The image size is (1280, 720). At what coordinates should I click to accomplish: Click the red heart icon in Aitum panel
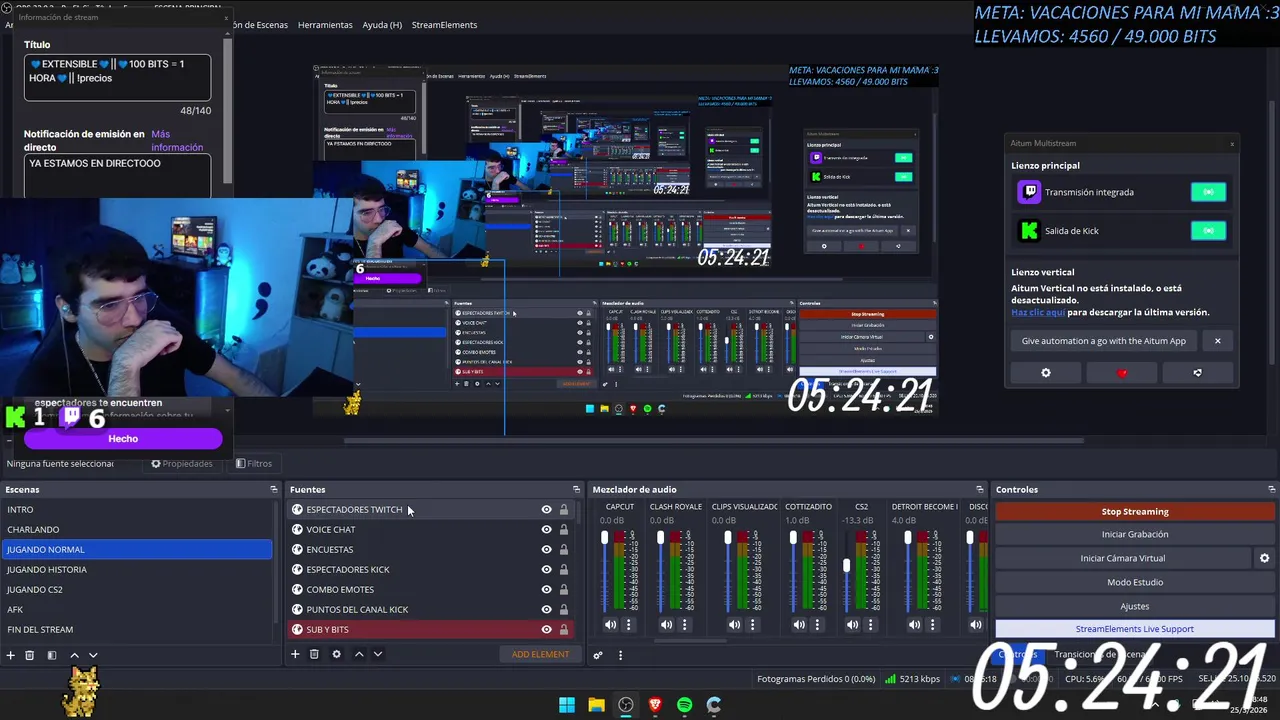(x=1122, y=373)
